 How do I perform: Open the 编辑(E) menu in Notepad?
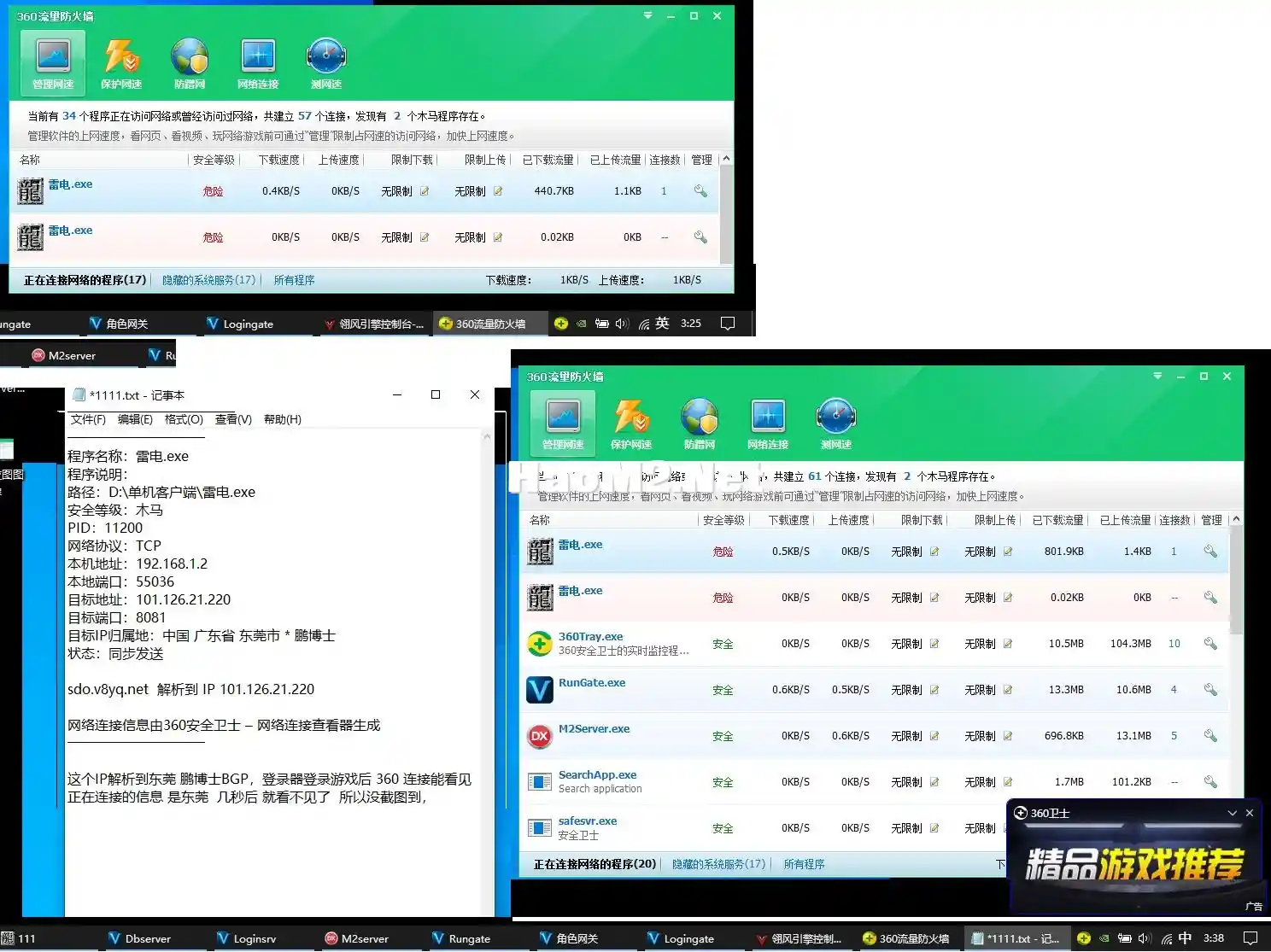click(x=135, y=419)
